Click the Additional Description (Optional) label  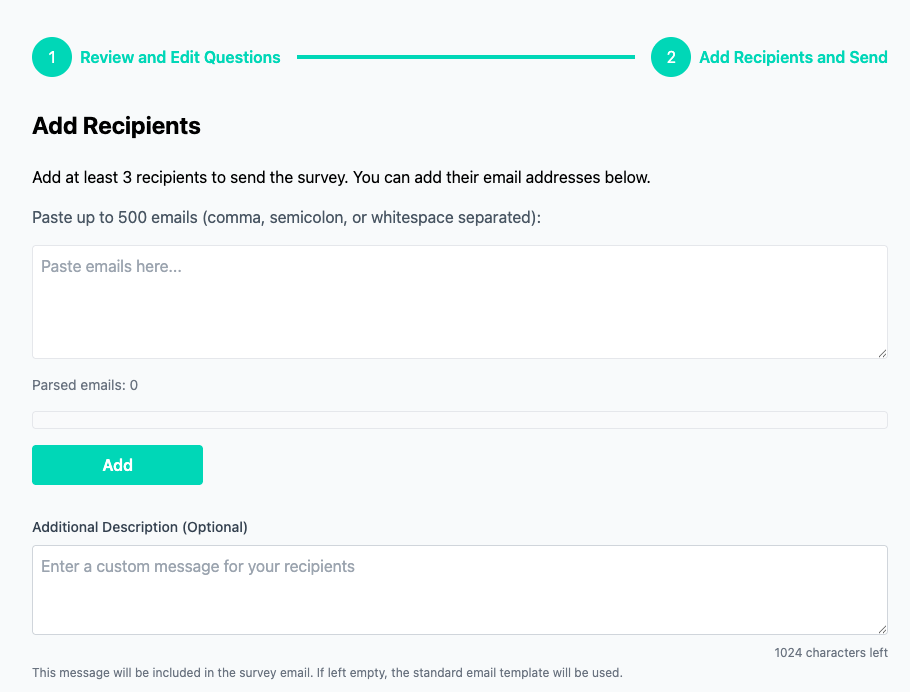point(140,527)
